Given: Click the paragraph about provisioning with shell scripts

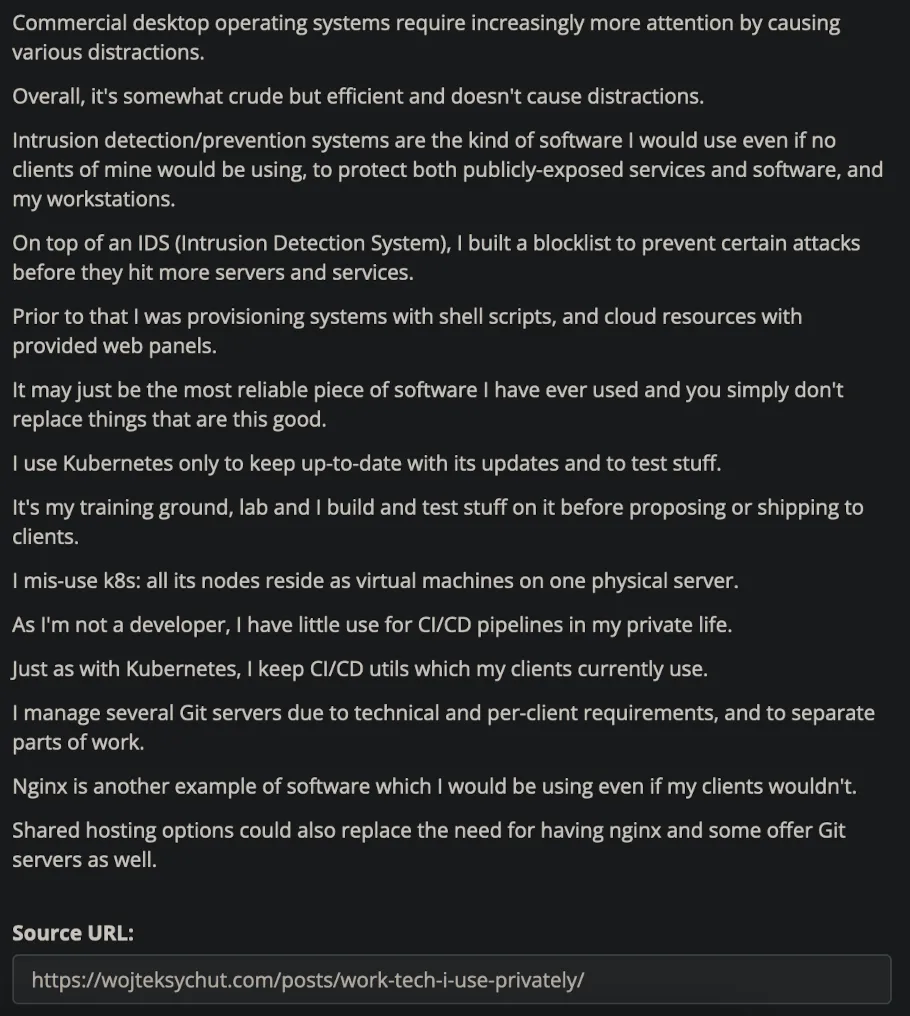Looking at the screenshot, I should (x=407, y=331).
